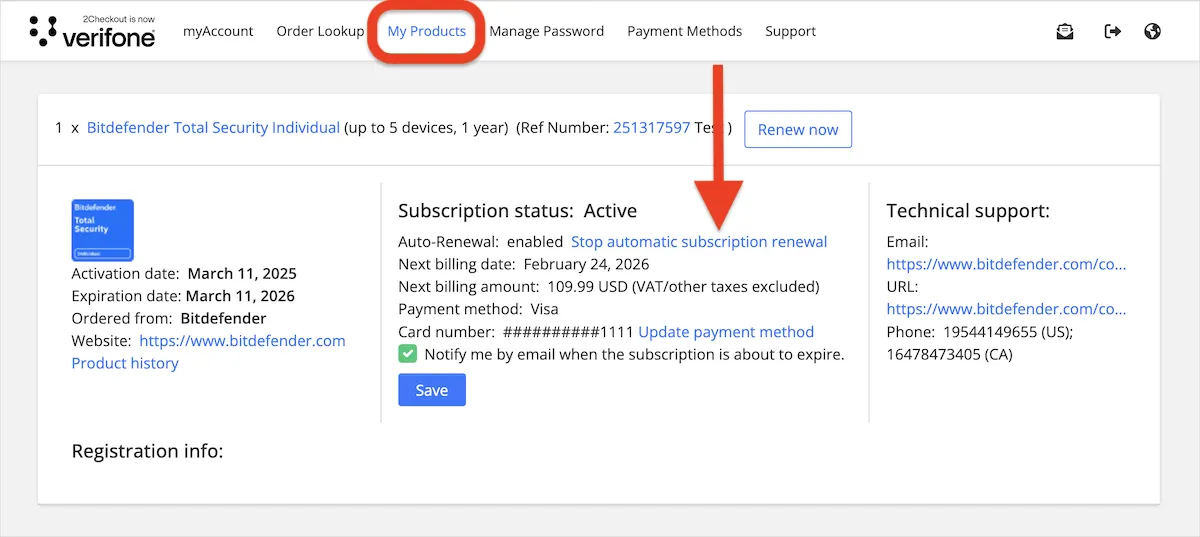Screen dimensions: 1200x537
Task: Open the messages inbox icon
Action: [x=1065, y=31]
